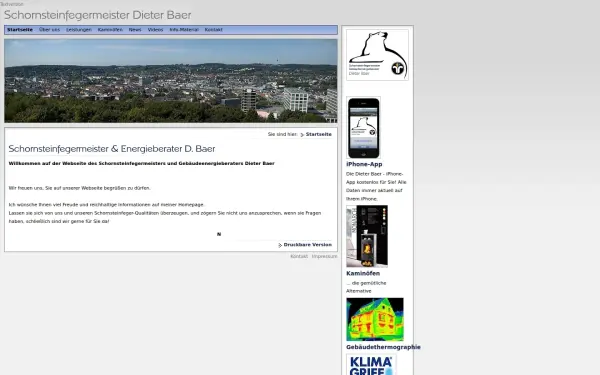The image size is (600, 375).
Task: Click the city panorama banner image
Action: point(171,81)
